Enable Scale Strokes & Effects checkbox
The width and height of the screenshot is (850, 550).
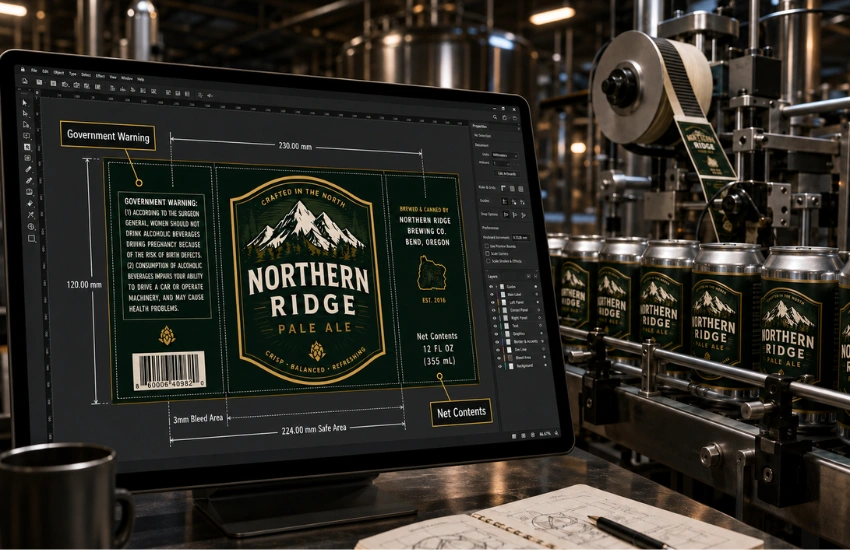[x=488, y=261]
